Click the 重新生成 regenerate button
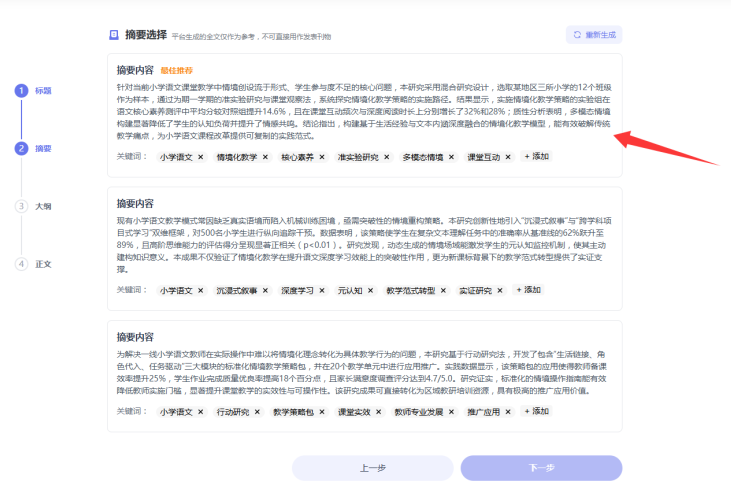This screenshot has height=496, width=731. [x=594, y=35]
